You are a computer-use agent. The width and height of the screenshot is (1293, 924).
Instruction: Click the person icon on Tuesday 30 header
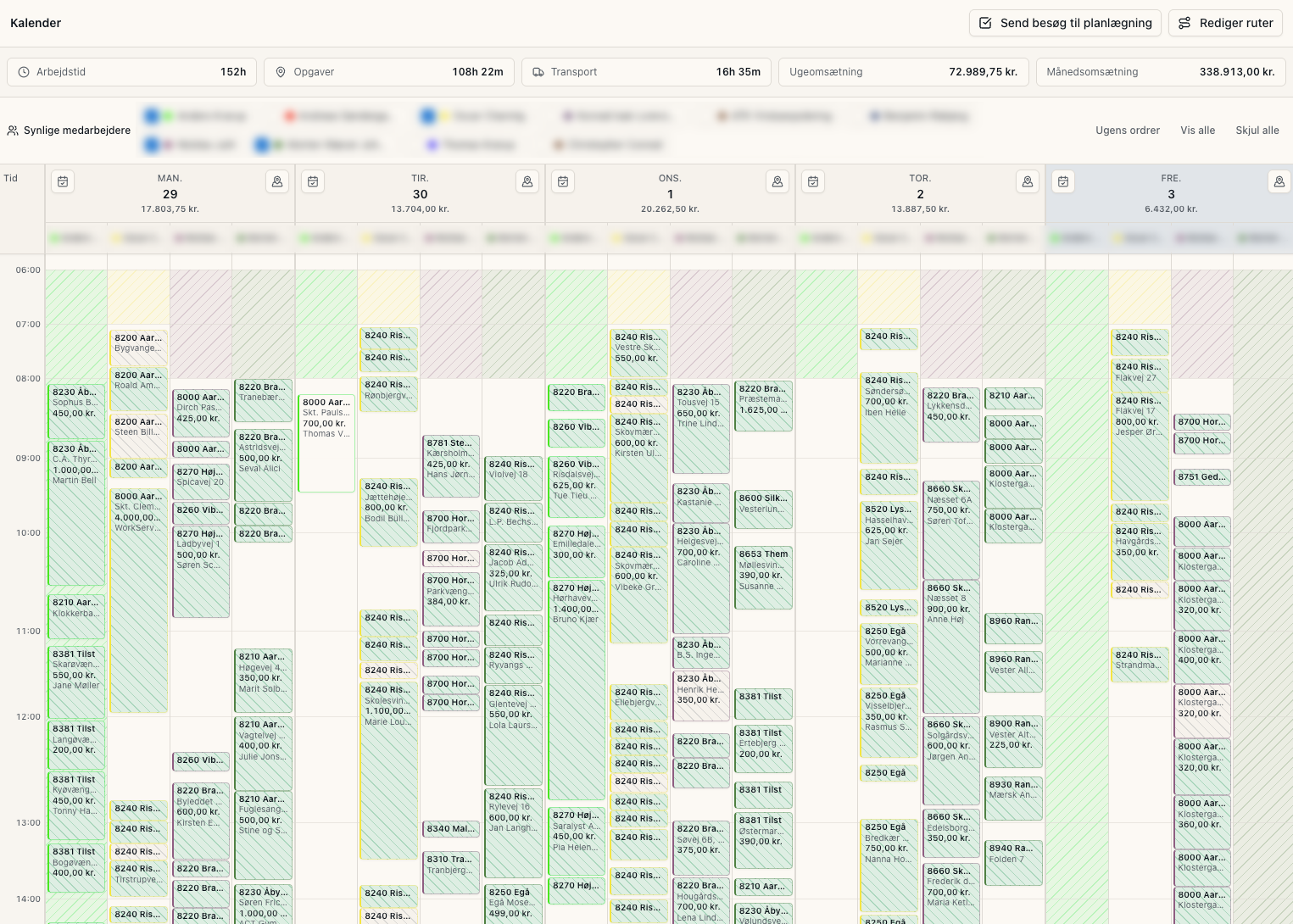[527, 181]
